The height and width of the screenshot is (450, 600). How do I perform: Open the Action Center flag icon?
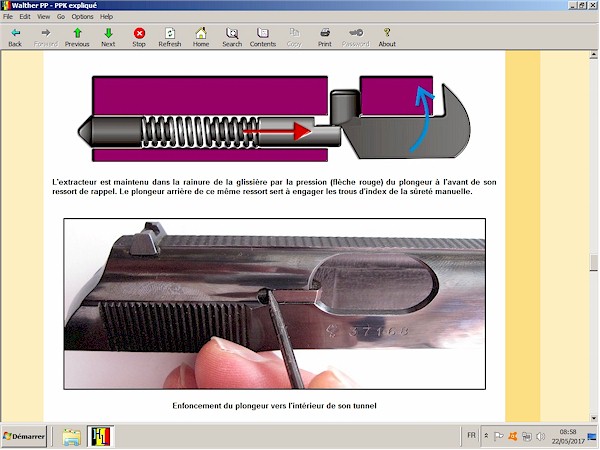point(498,436)
